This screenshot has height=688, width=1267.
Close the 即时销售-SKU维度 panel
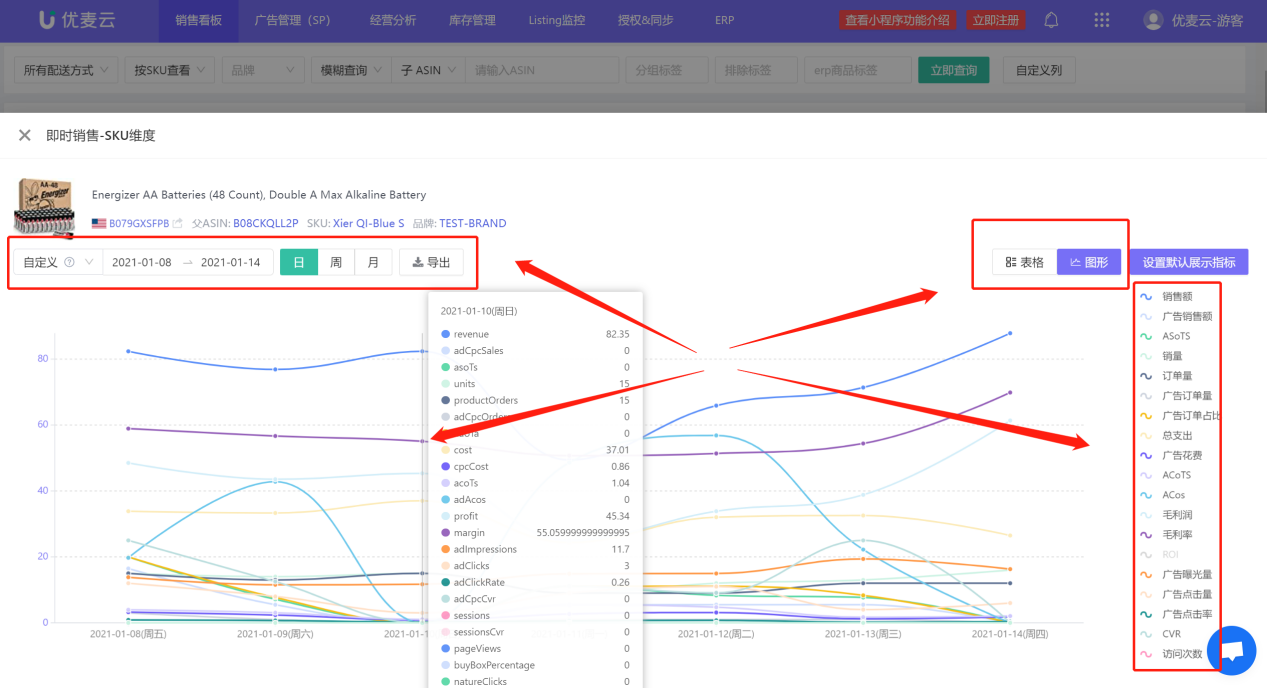pyautogui.click(x=25, y=135)
